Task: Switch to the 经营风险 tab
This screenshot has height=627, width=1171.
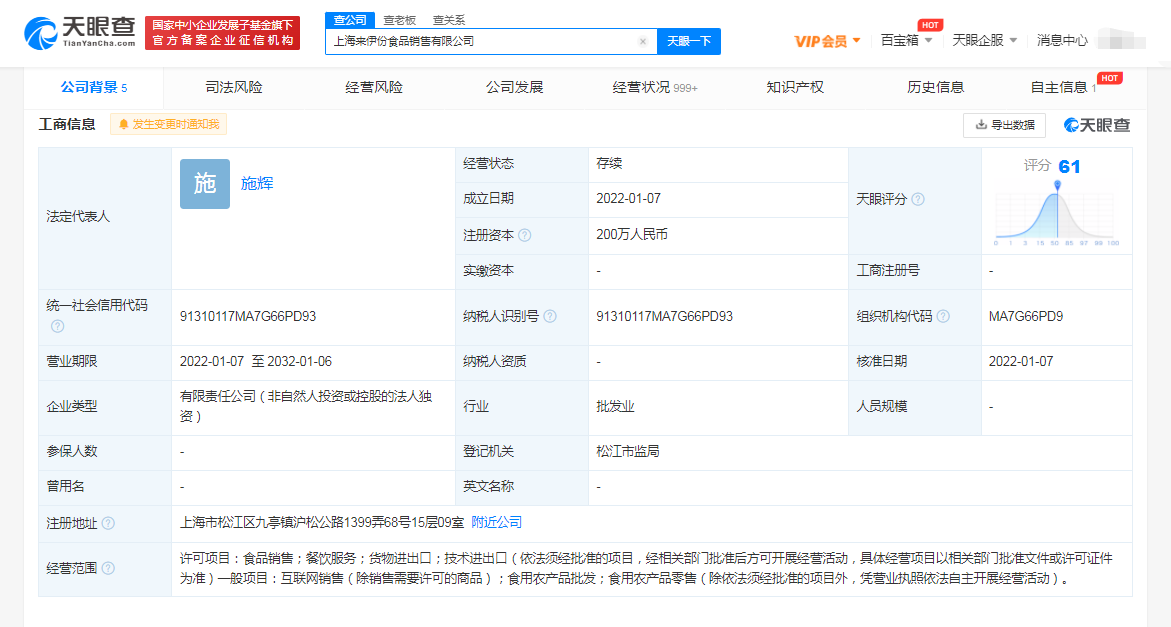Action: 374,88
